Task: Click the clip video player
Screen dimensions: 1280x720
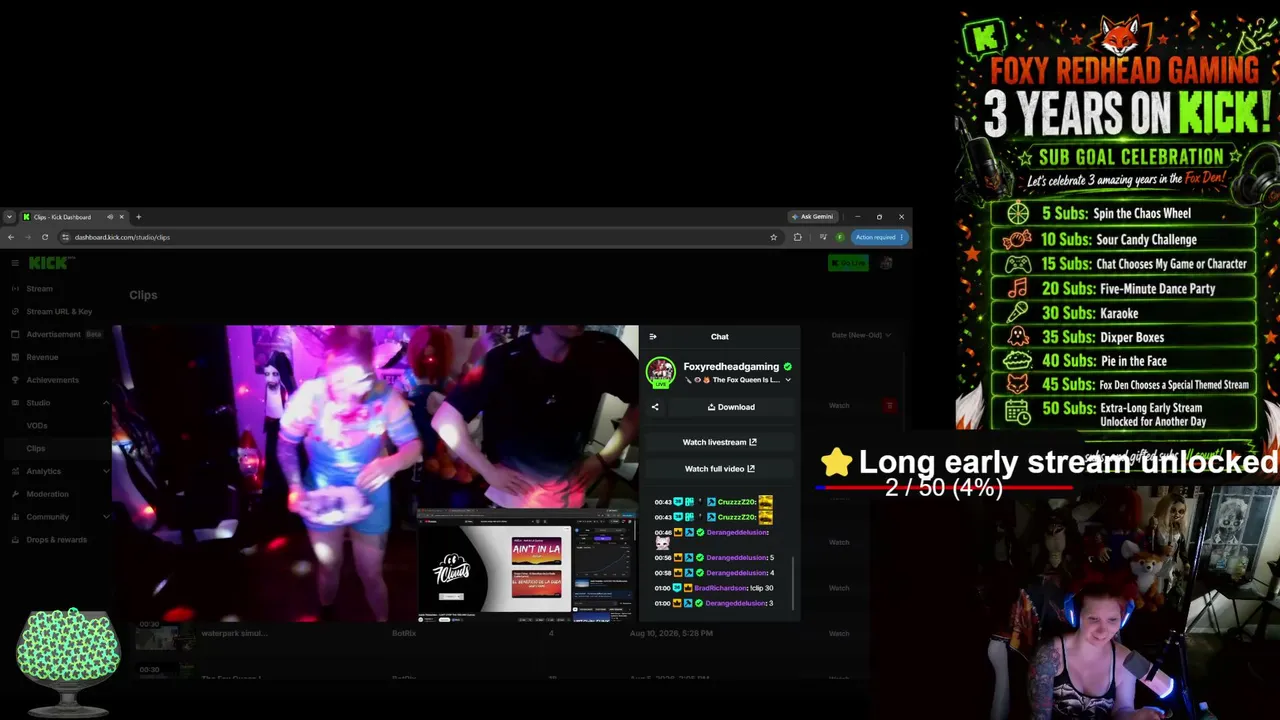Action: [375, 473]
